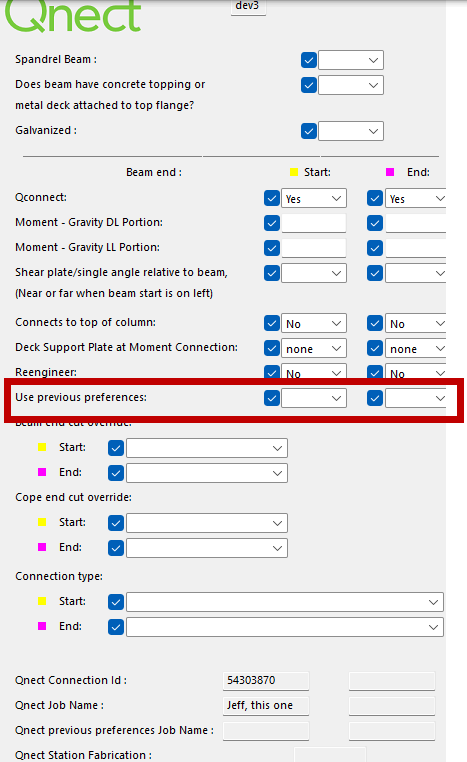Open the Spandrel Beam dropdown
Image resolution: width=467 pixels, height=762 pixels.
[x=351, y=60]
